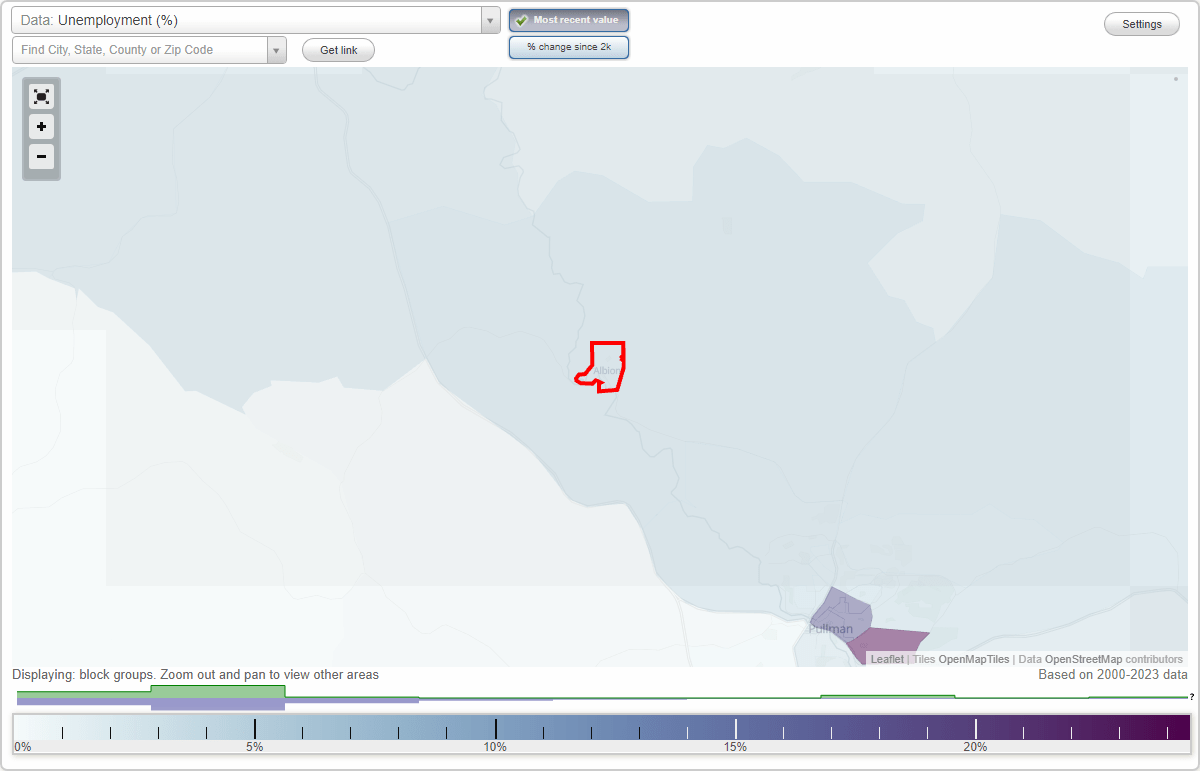This screenshot has width=1200, height=771.
Task: Click the 20% mark on color scale
Action: [975, 747]
